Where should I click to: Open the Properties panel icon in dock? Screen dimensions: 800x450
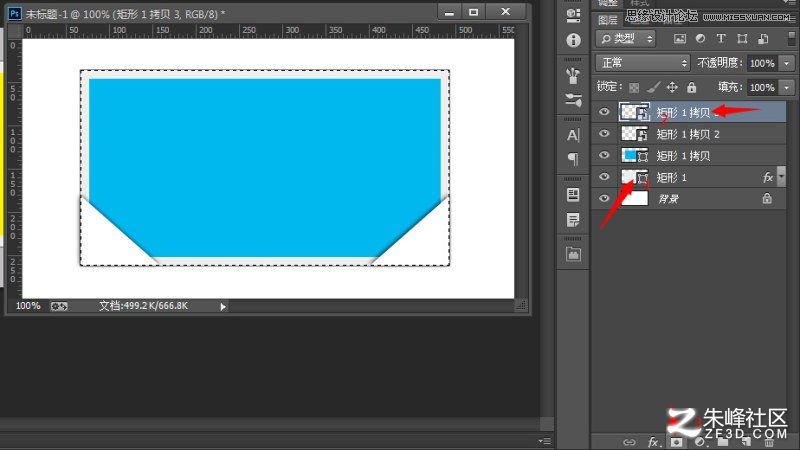(573, 195)
